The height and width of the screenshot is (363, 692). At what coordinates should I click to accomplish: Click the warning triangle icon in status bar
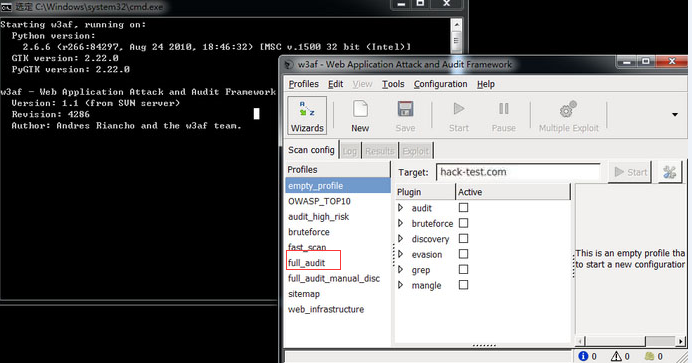(x=616, y=356)
